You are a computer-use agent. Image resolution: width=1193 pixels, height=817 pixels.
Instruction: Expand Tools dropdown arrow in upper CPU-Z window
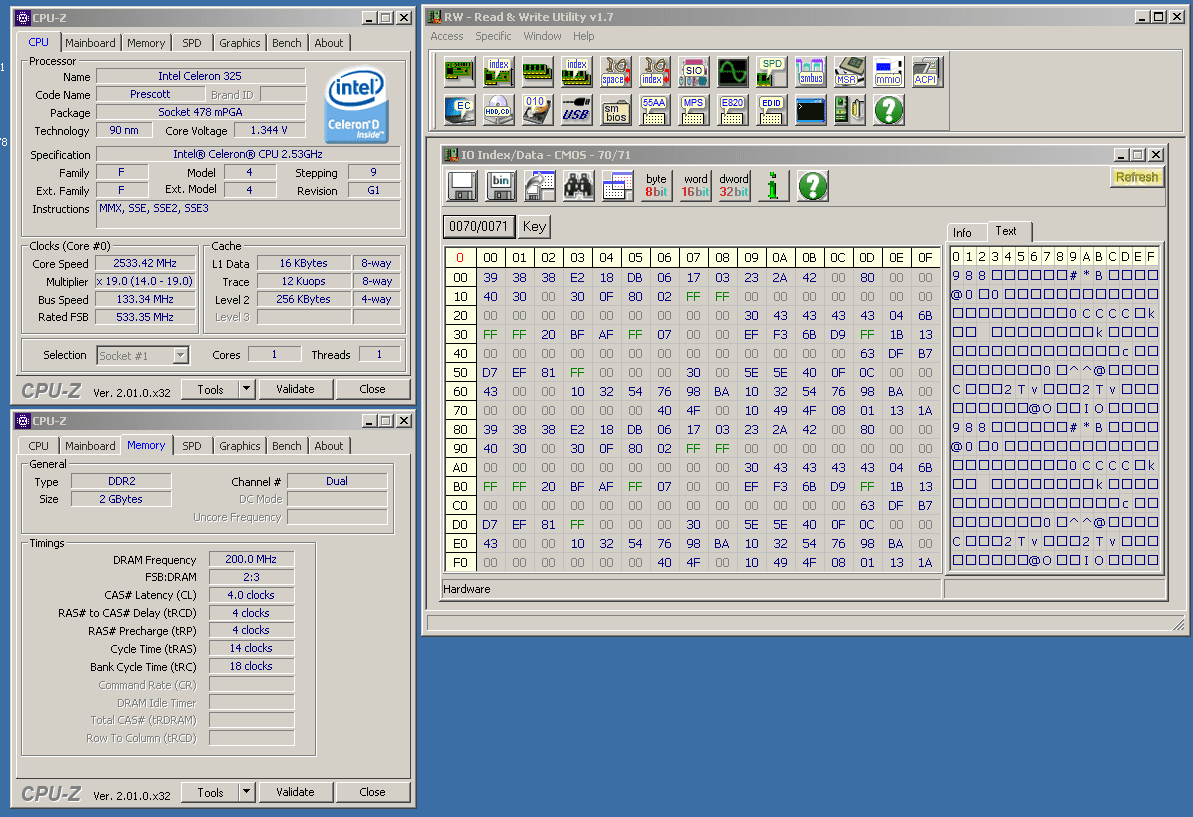246,389
